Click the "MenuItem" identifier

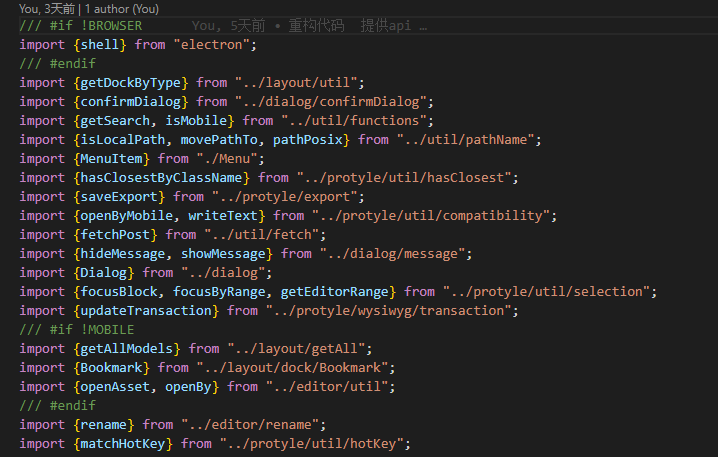pyautogui.click(x=111, y=159)
